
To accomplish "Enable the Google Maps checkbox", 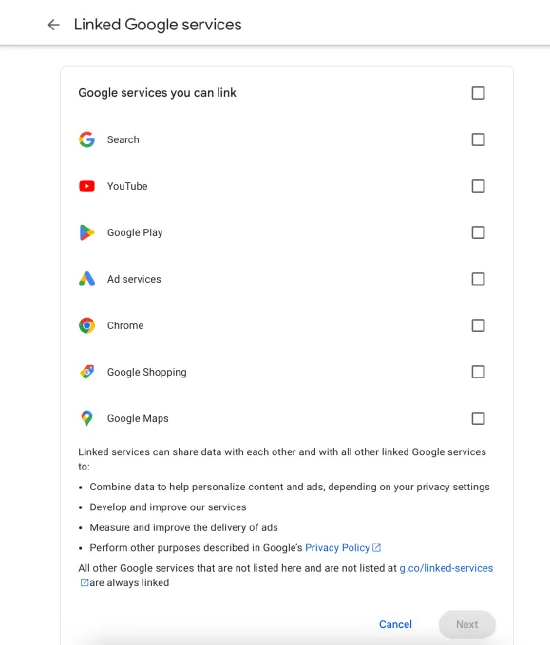I will tap(478, 418).
